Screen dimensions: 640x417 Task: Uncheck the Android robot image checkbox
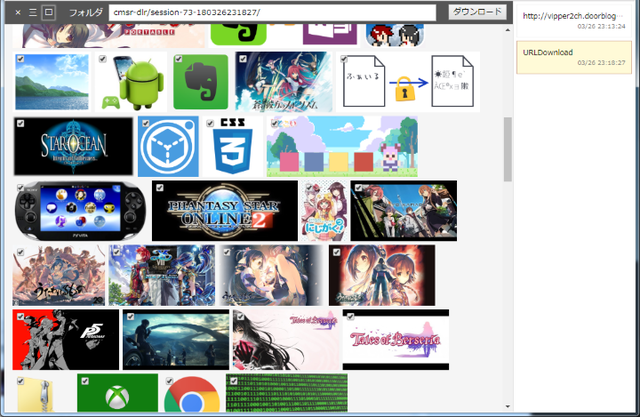103,59
